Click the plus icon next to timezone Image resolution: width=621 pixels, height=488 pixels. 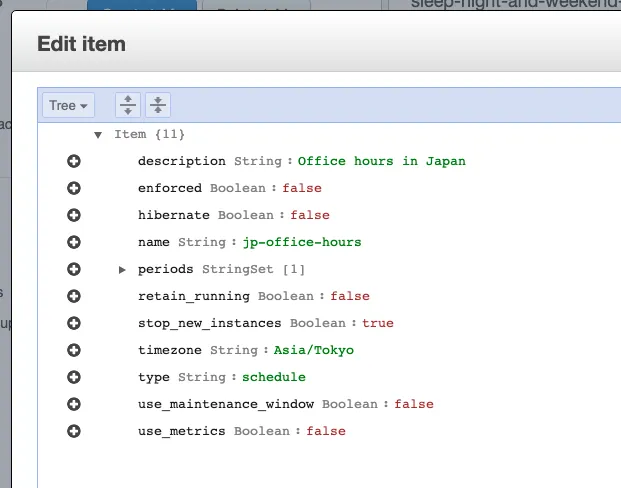pyautogui.click(x=73, y=350)
